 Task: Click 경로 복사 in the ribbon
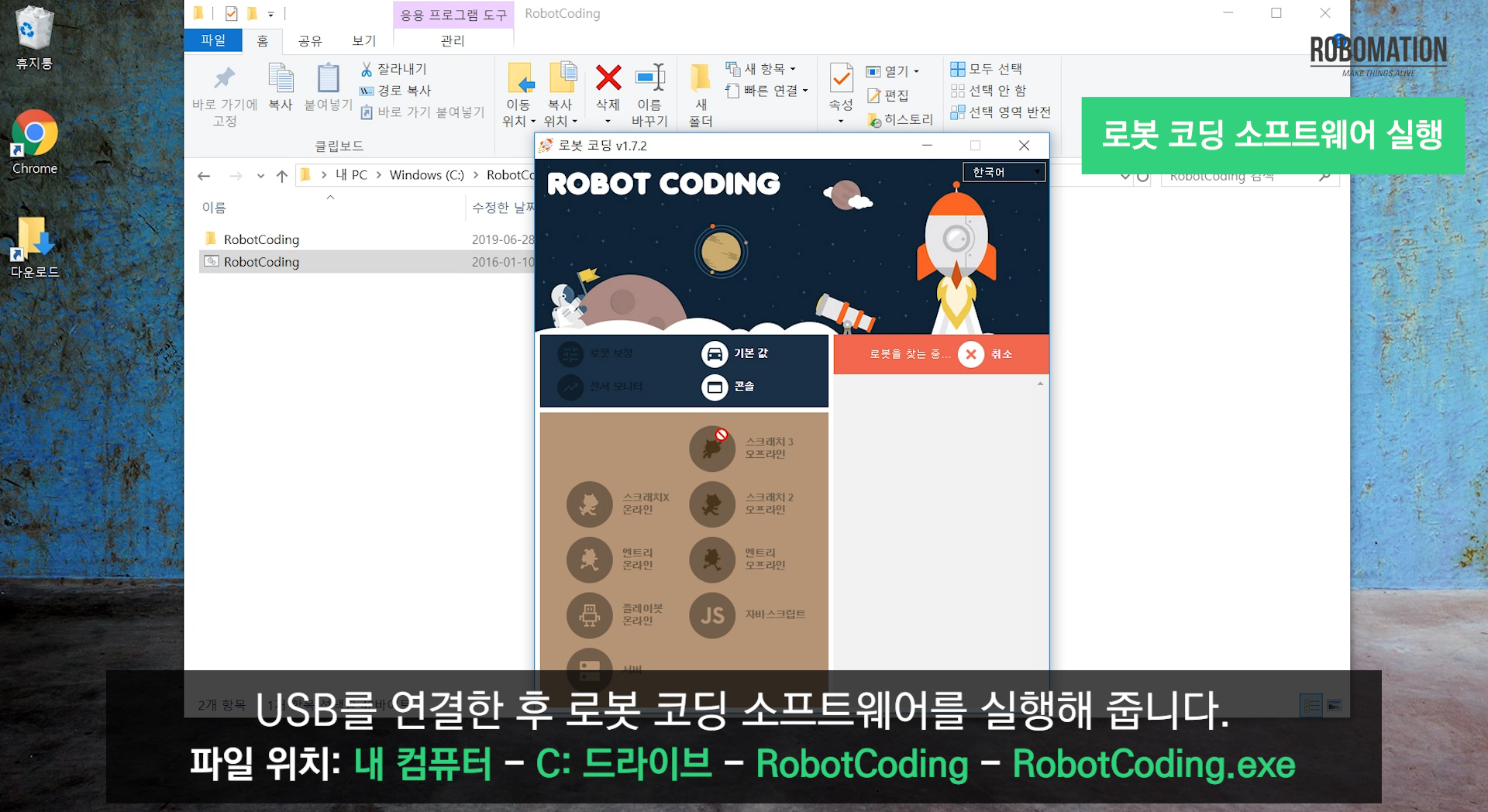pos(395,91)
